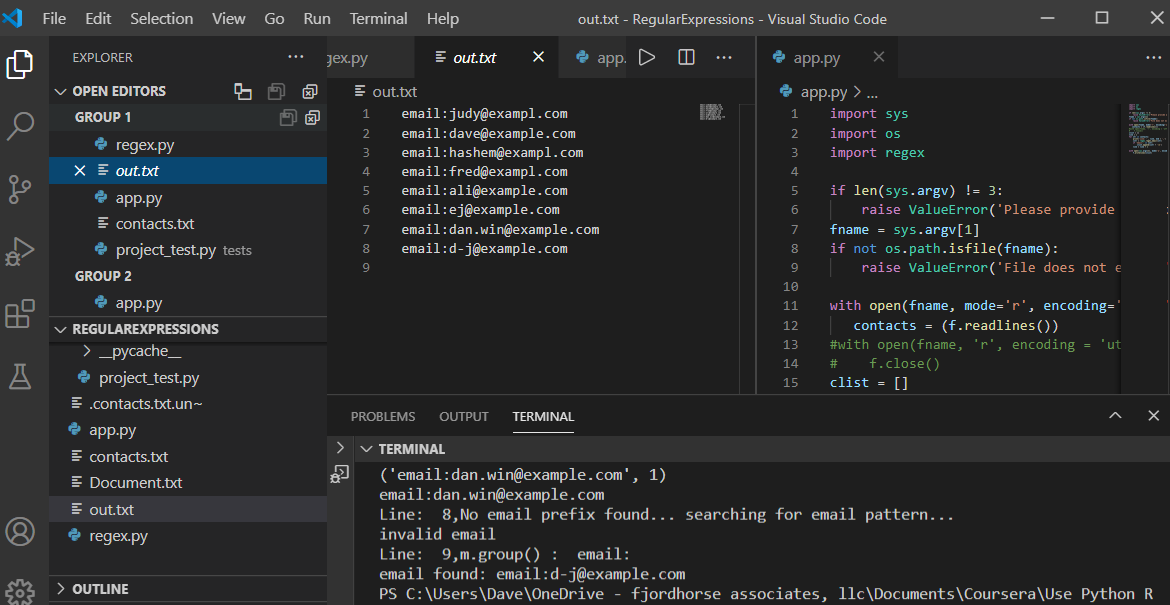Open the Testing flask icon view
Image resolution: width=1170 pixels, height=605 pixels.
coord(20,376)
